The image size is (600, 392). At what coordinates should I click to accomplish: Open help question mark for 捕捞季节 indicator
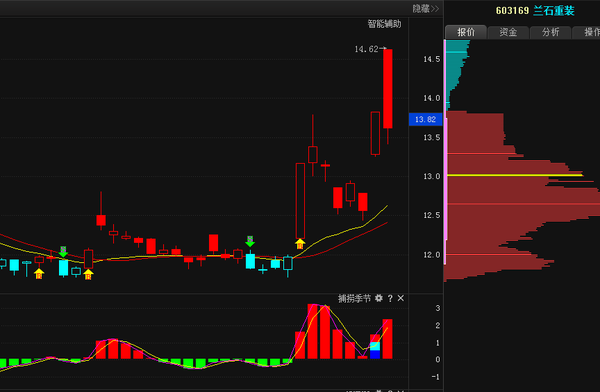[x=390, y=299]
